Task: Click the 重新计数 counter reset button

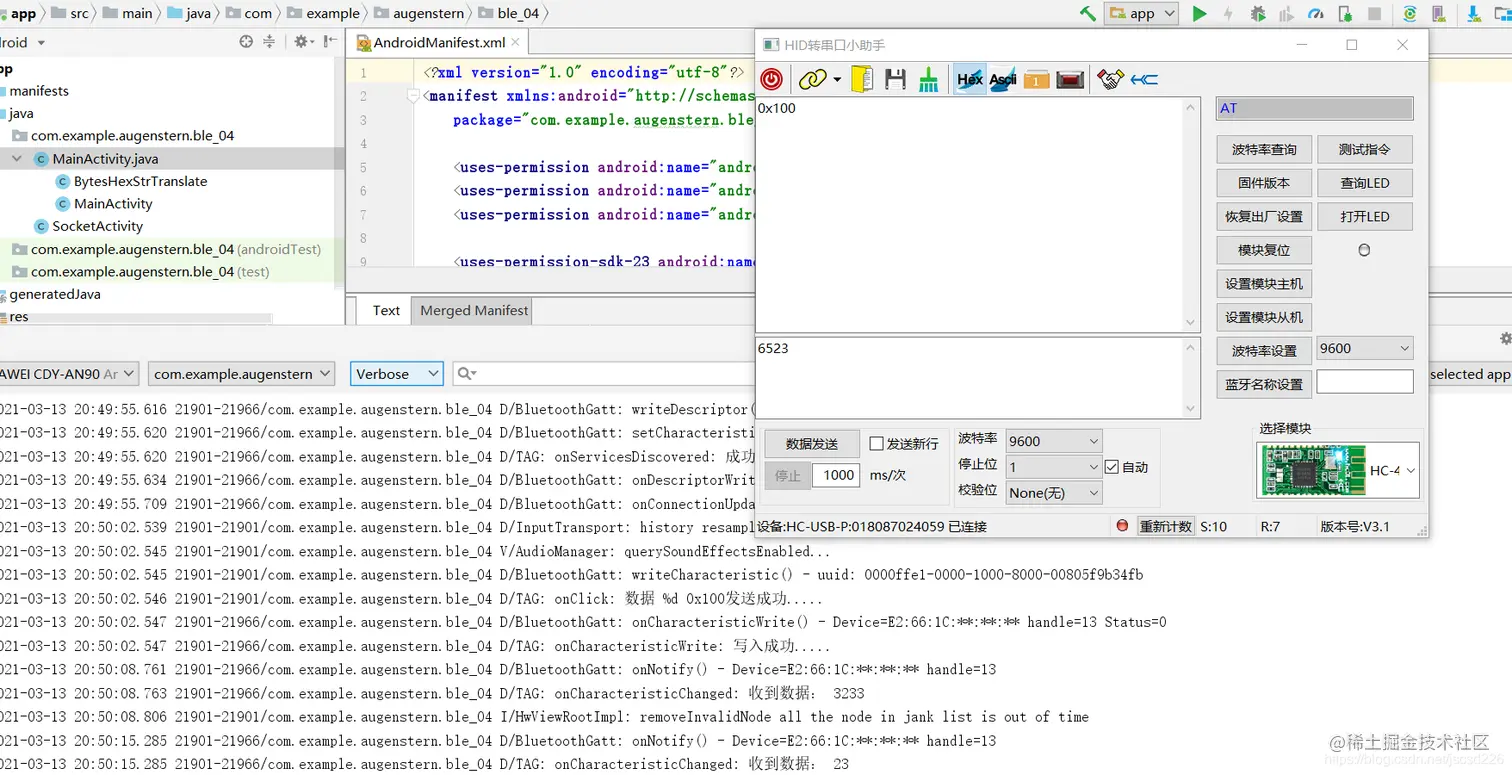Action: (1166, 526)
